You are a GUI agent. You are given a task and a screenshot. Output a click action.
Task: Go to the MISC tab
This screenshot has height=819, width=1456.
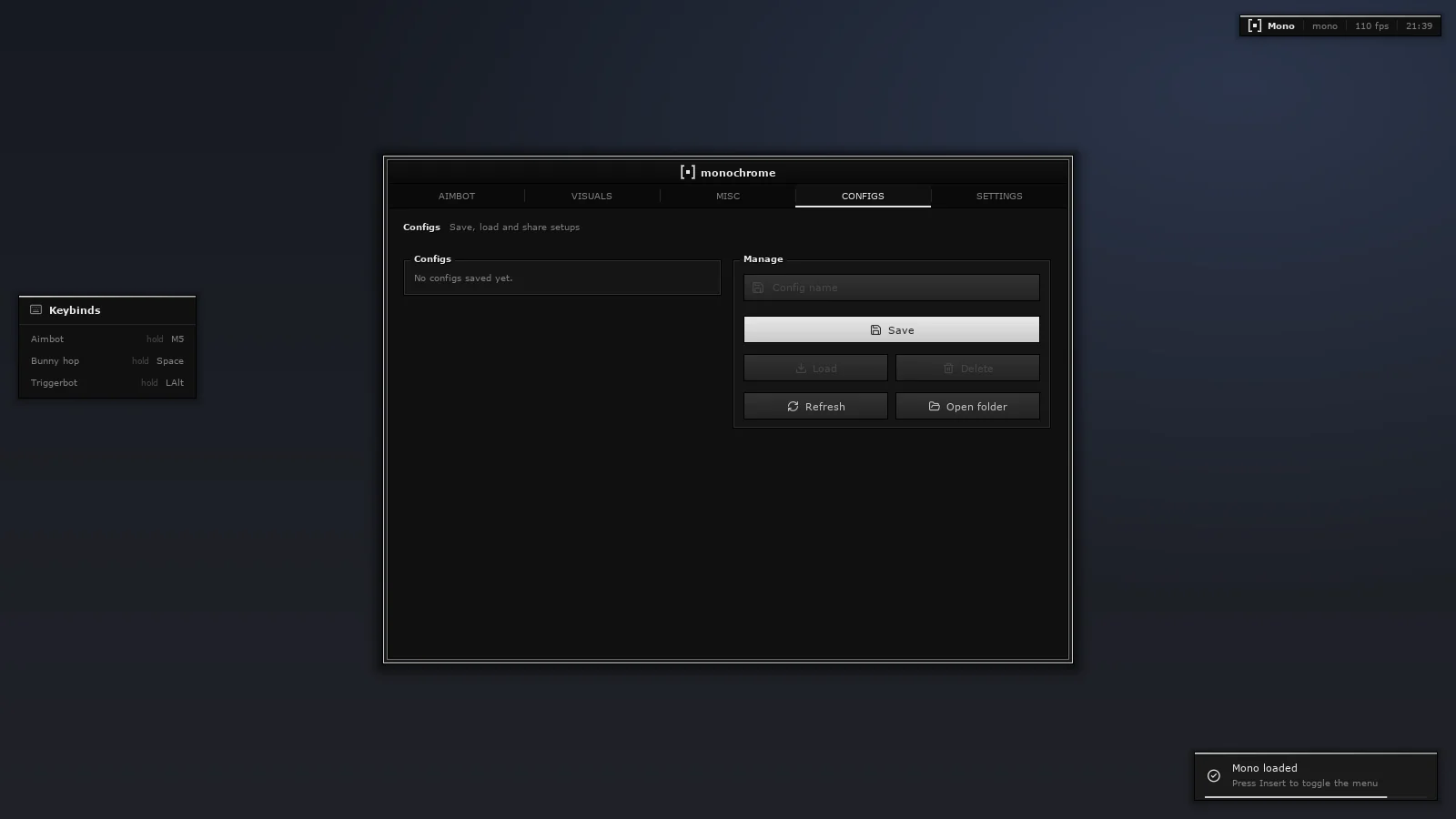[728, 196]
